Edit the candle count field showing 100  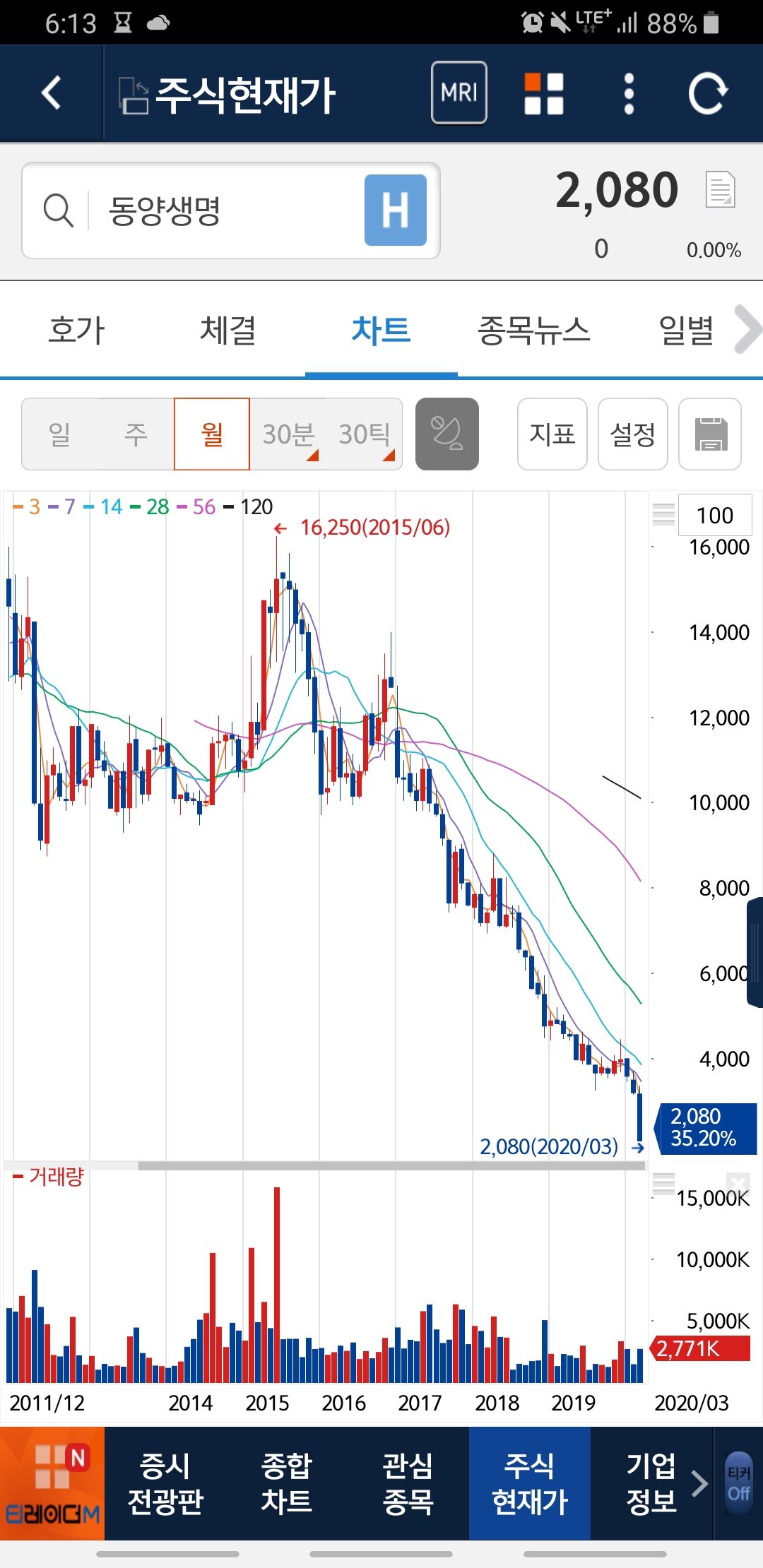[x=715, y=515]
